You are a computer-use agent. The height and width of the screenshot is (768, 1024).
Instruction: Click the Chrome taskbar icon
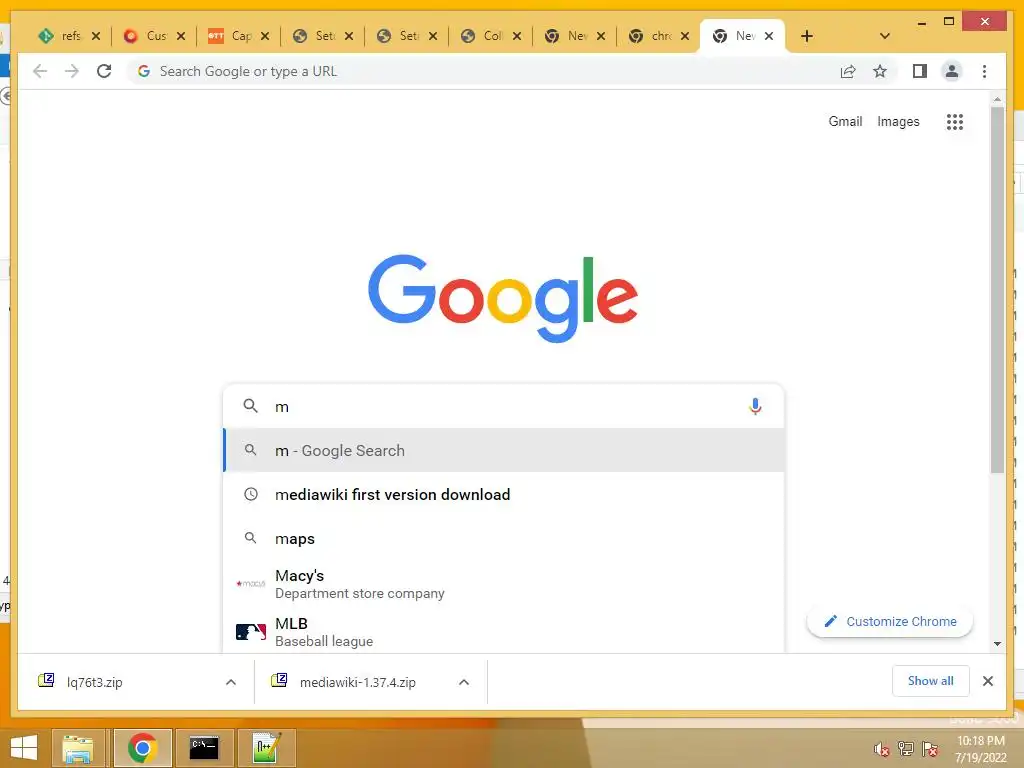coord(142,748)
